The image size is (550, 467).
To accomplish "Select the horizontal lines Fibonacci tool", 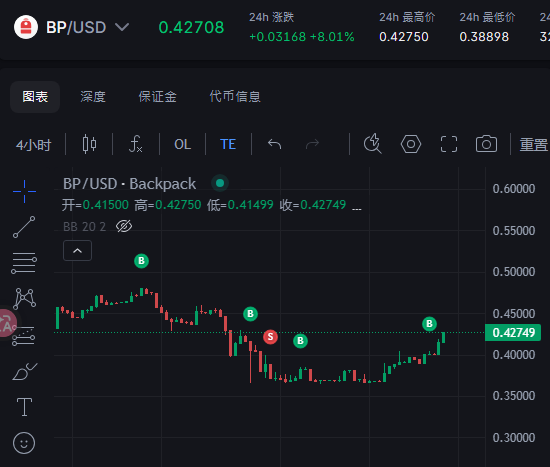I will 24,263.
